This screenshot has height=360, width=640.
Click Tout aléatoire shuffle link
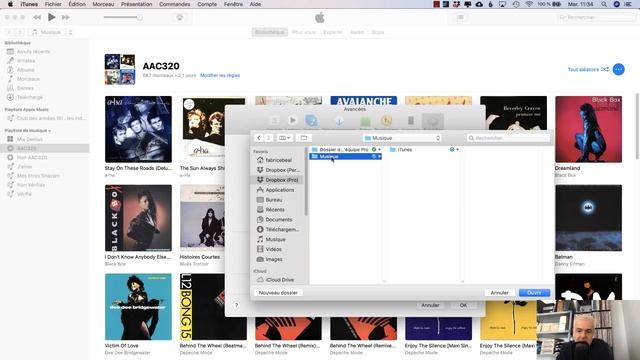point(588,69)
